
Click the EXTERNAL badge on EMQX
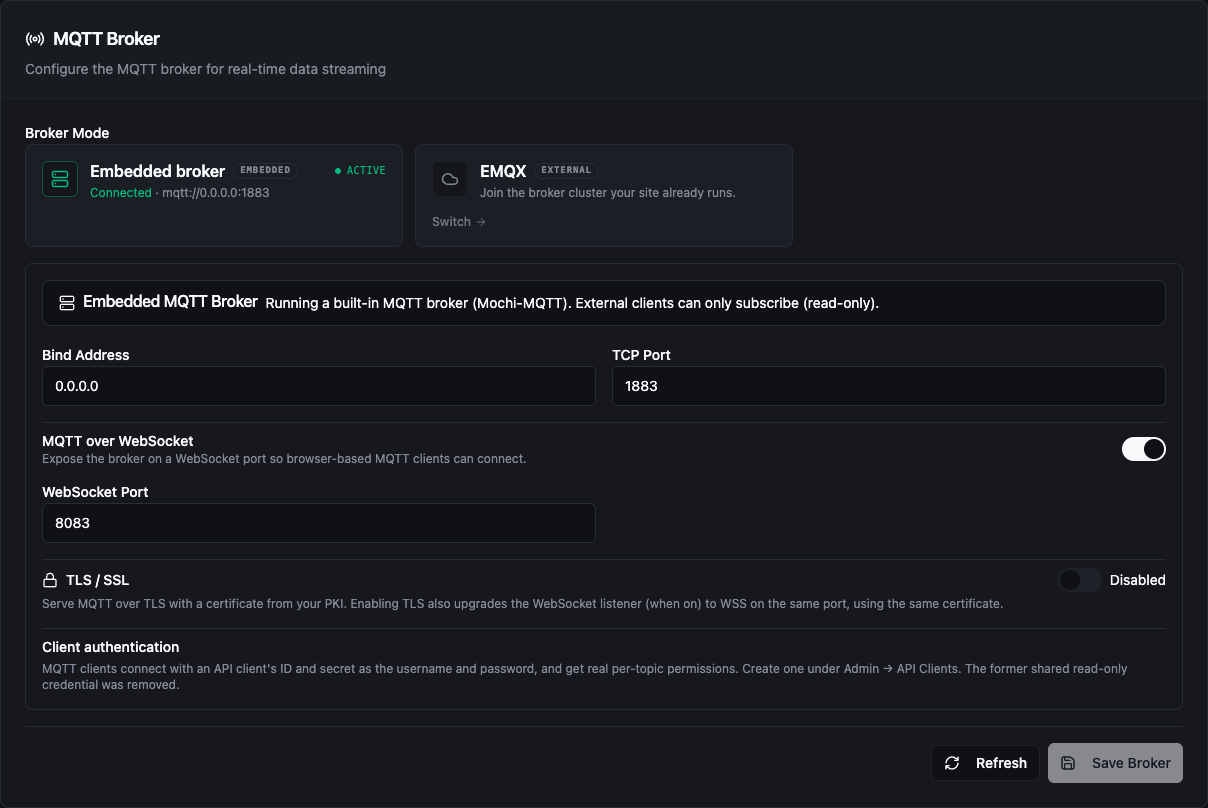[x=566, y=170]
